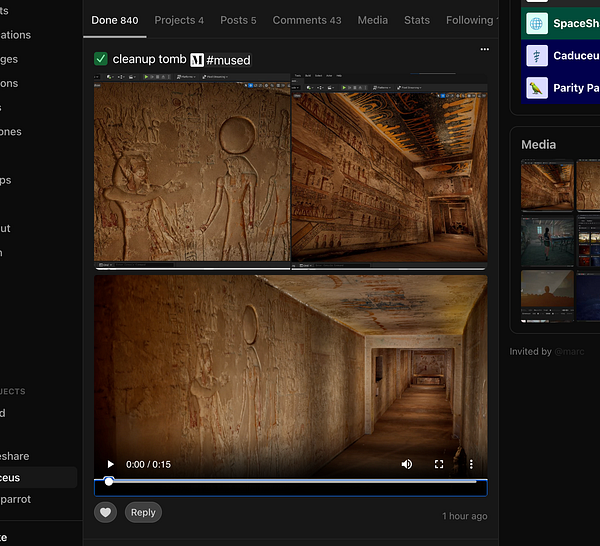Open the Stats tab
The height and width of the screenshot is (546, 600).
click(417, 20)
